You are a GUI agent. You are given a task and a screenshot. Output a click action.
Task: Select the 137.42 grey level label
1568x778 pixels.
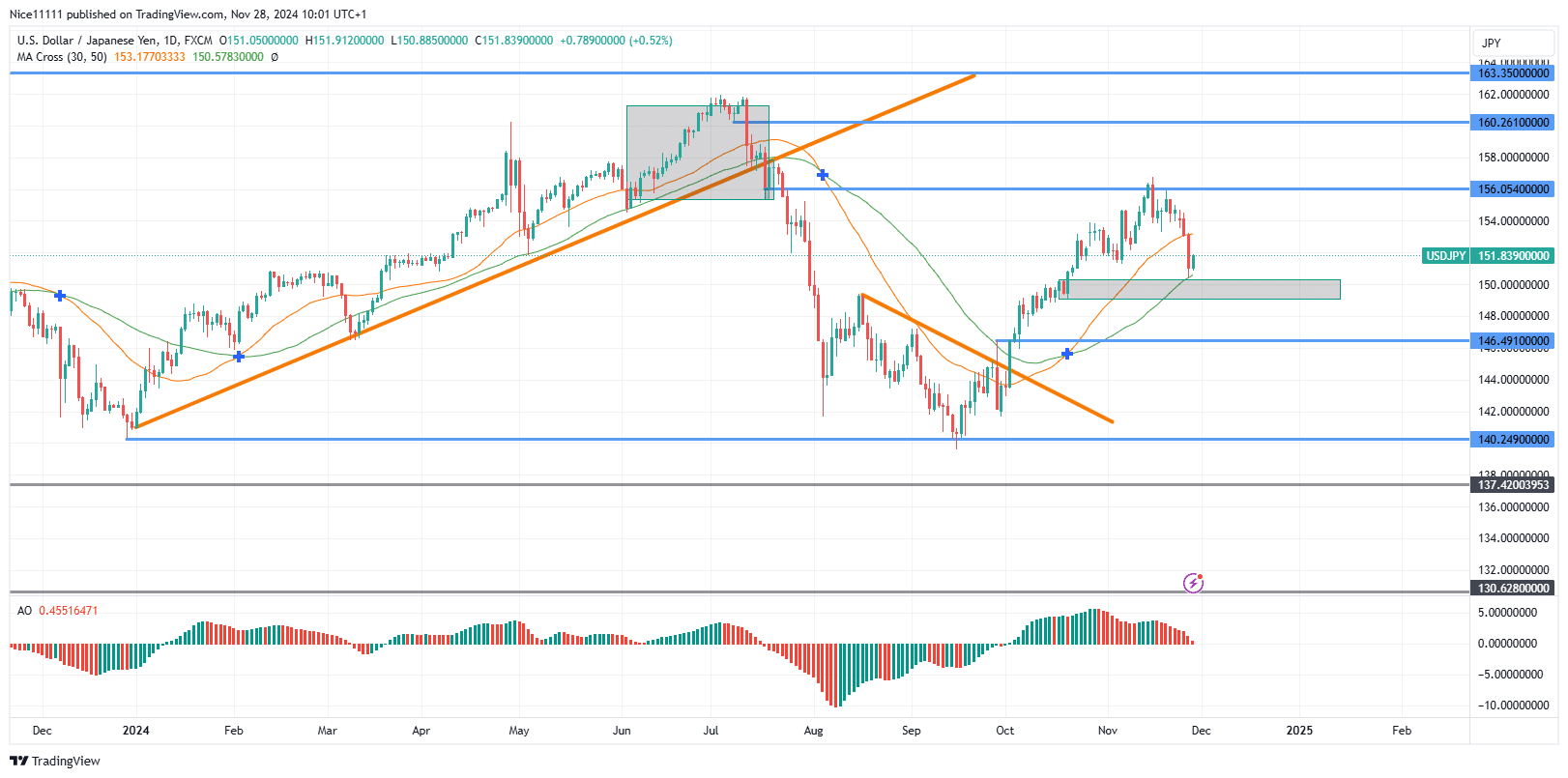pos(1513,485)
